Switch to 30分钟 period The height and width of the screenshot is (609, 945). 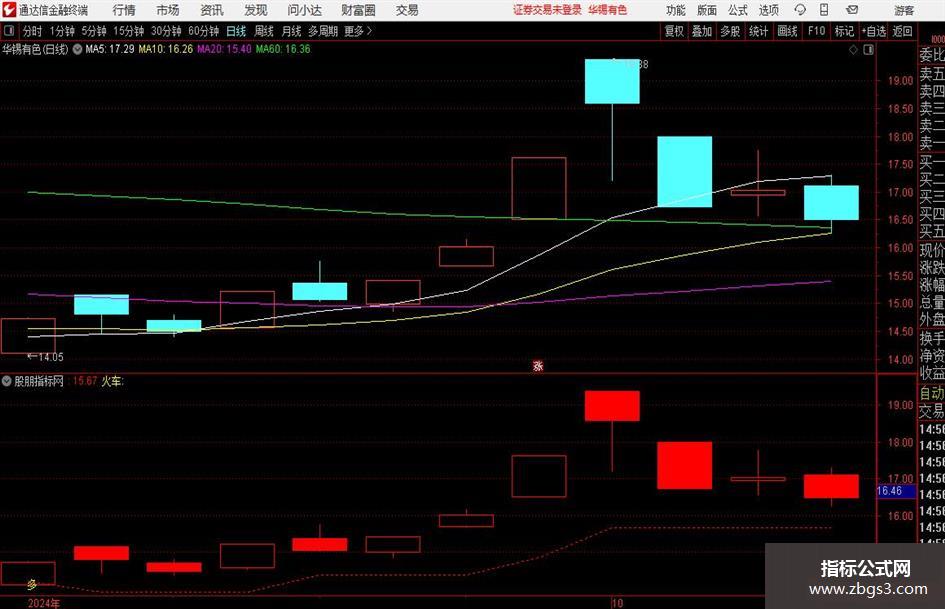[166, 31]
